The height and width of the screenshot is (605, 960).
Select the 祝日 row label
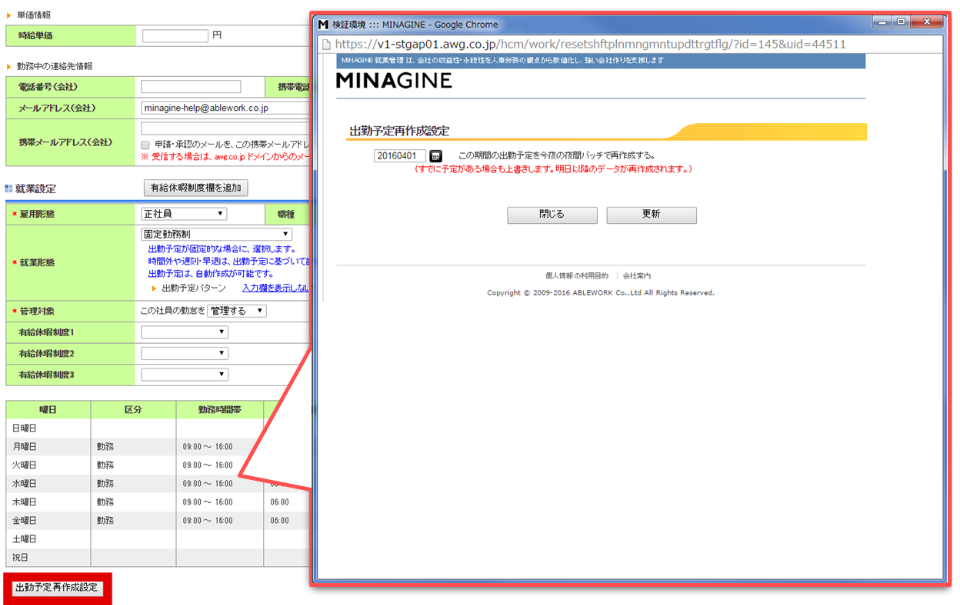pos(20,557)
